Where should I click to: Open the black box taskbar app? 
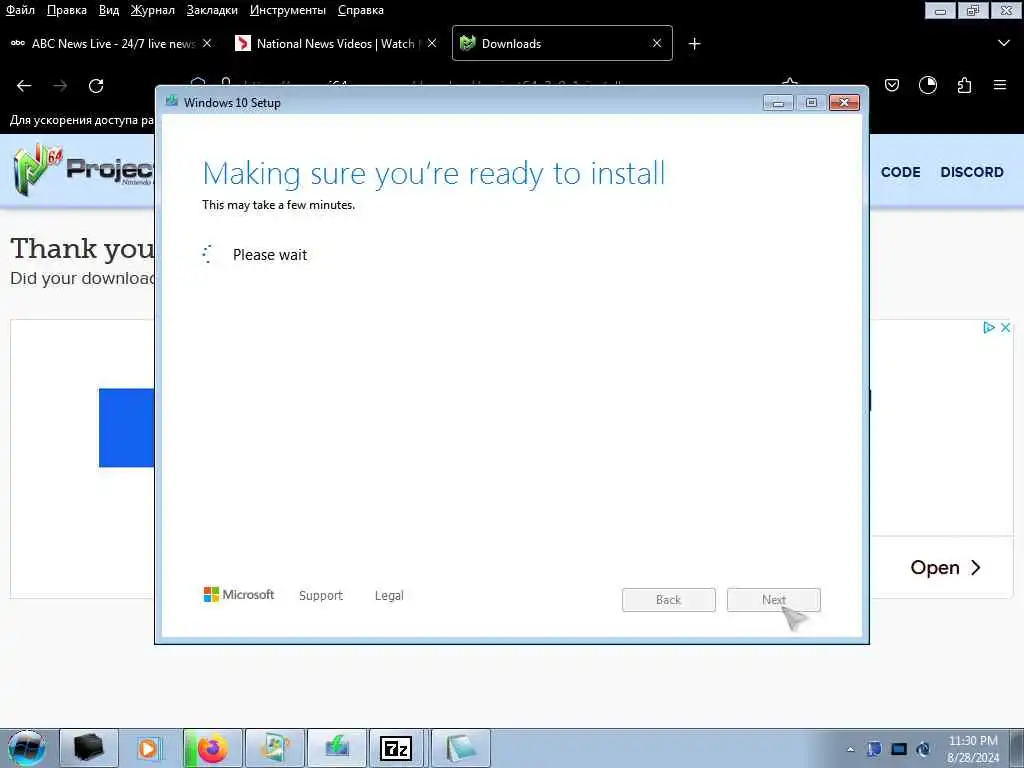tap(89, 748)
